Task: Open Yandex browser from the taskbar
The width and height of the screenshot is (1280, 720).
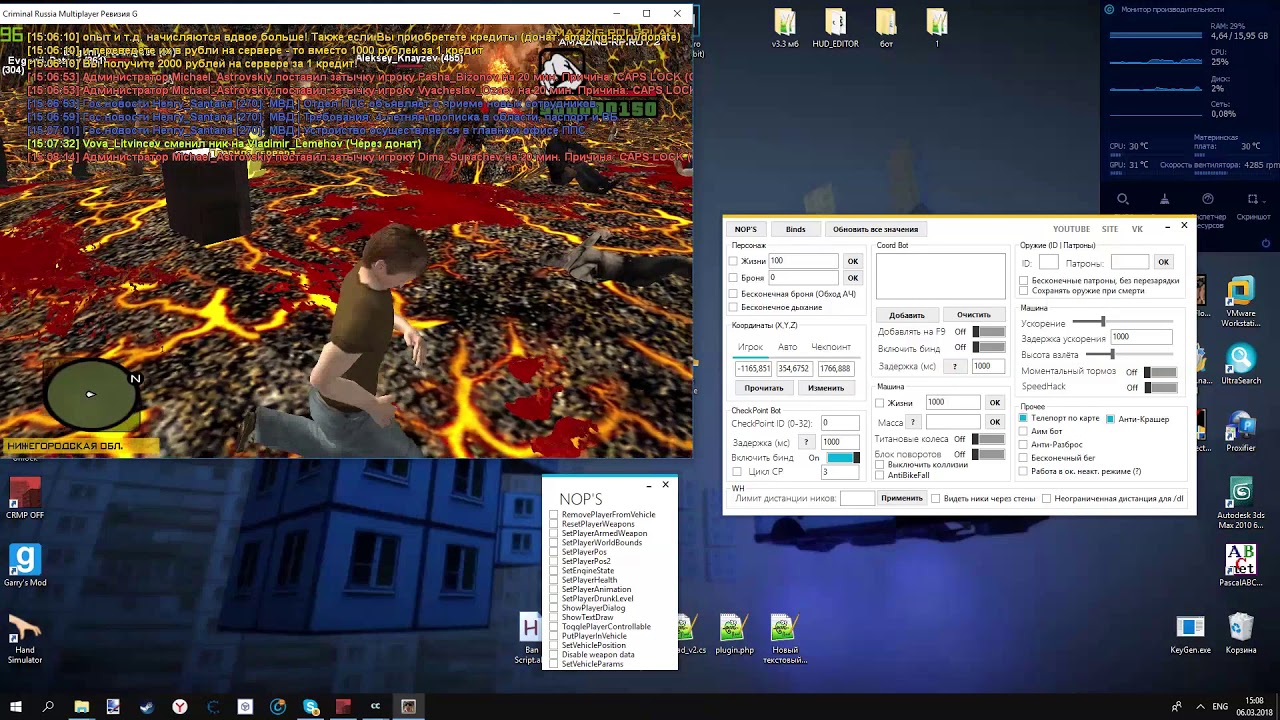Action: (180, 706)
